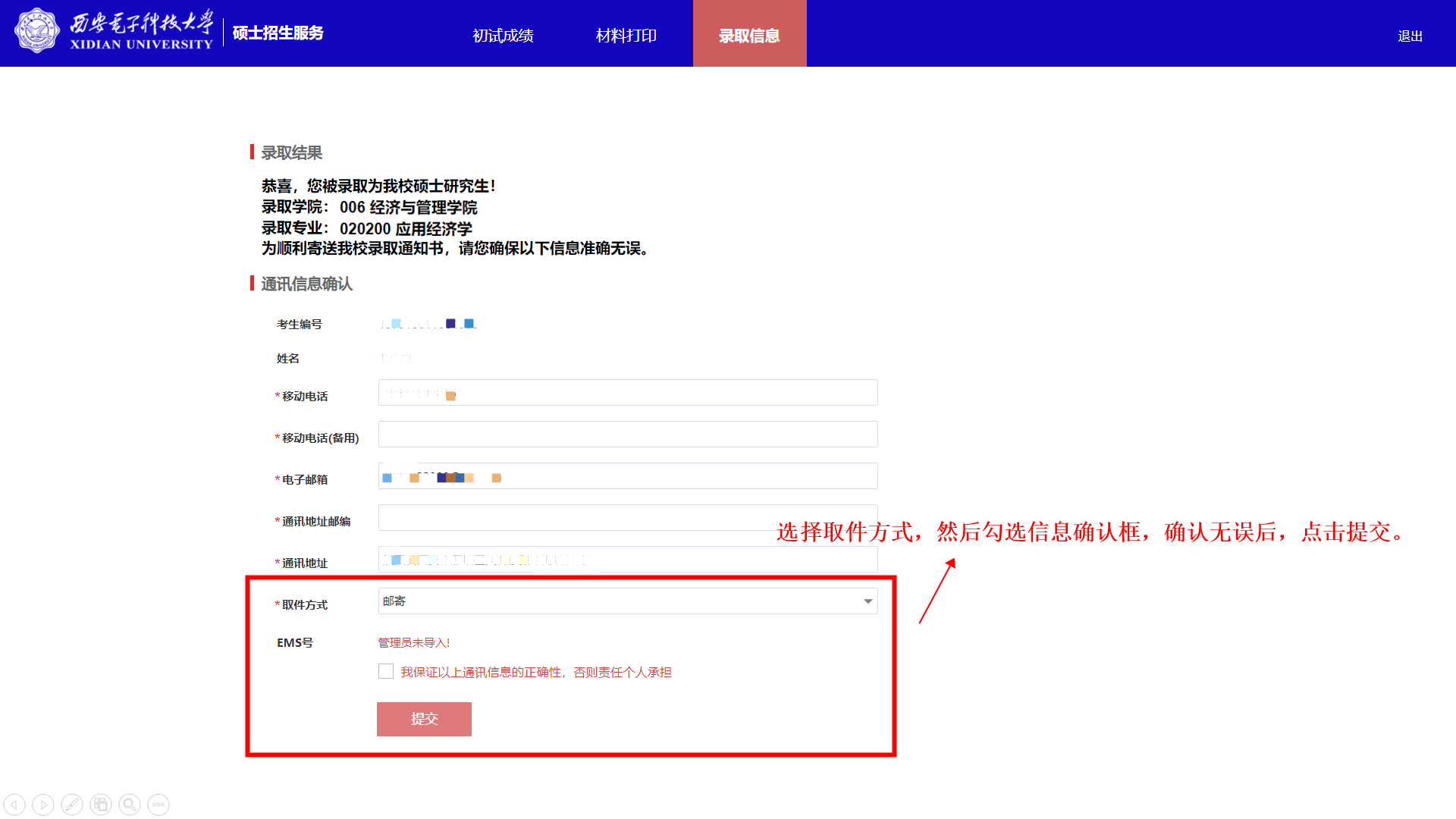
Task: Open the 材料打印 tab
Action: tap(626, 36)
